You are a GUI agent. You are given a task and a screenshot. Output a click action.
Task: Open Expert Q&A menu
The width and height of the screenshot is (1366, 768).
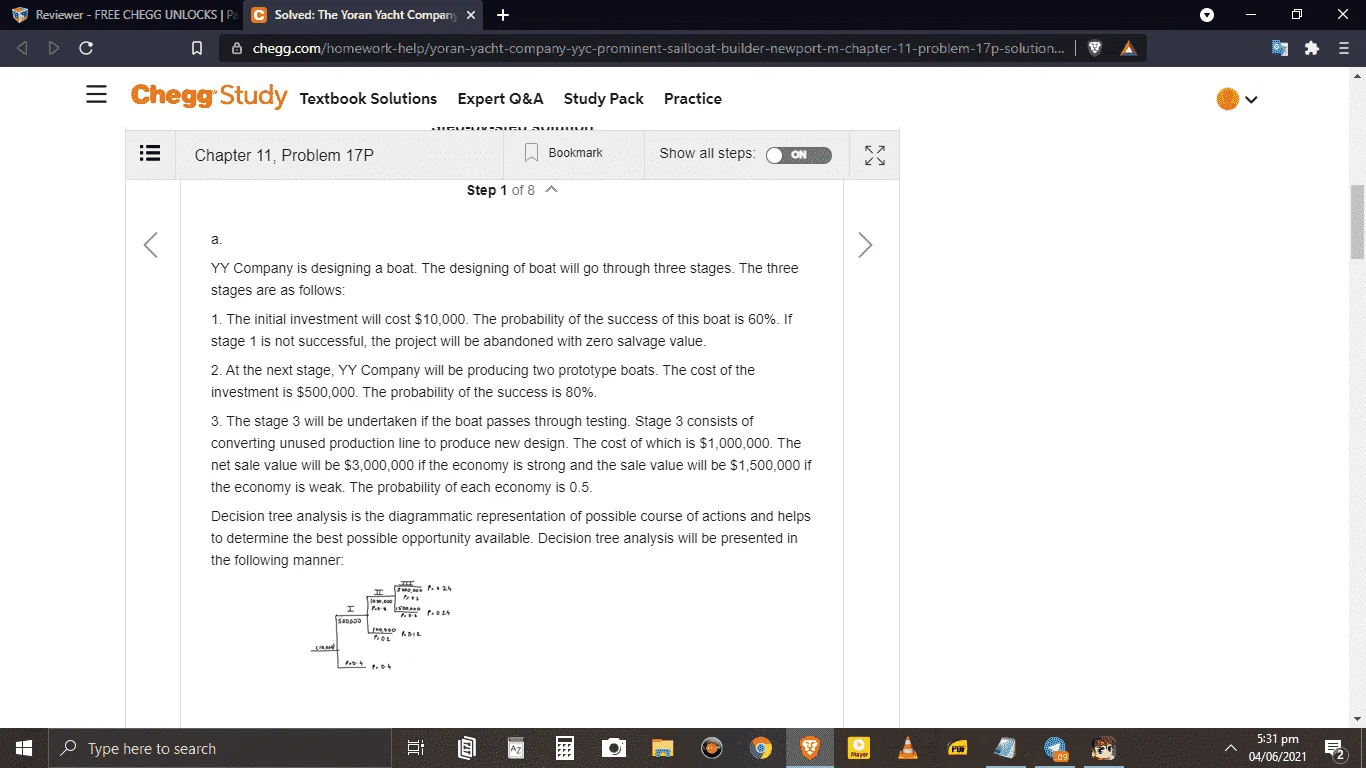pos(500,98)
